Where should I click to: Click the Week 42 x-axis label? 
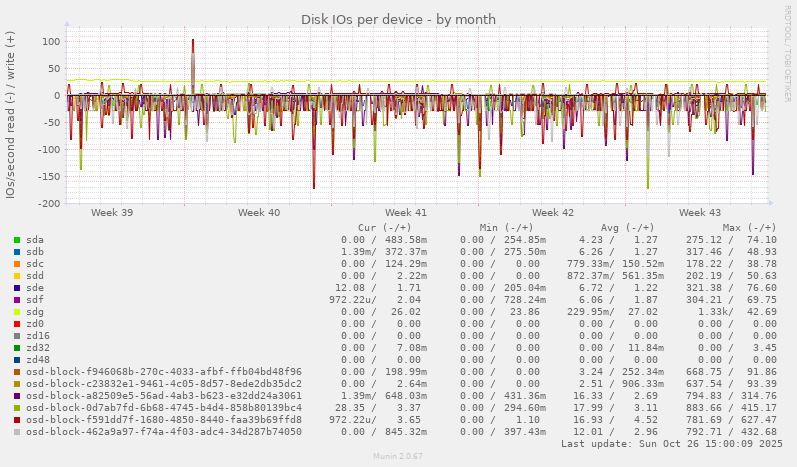tap(553, 213)
